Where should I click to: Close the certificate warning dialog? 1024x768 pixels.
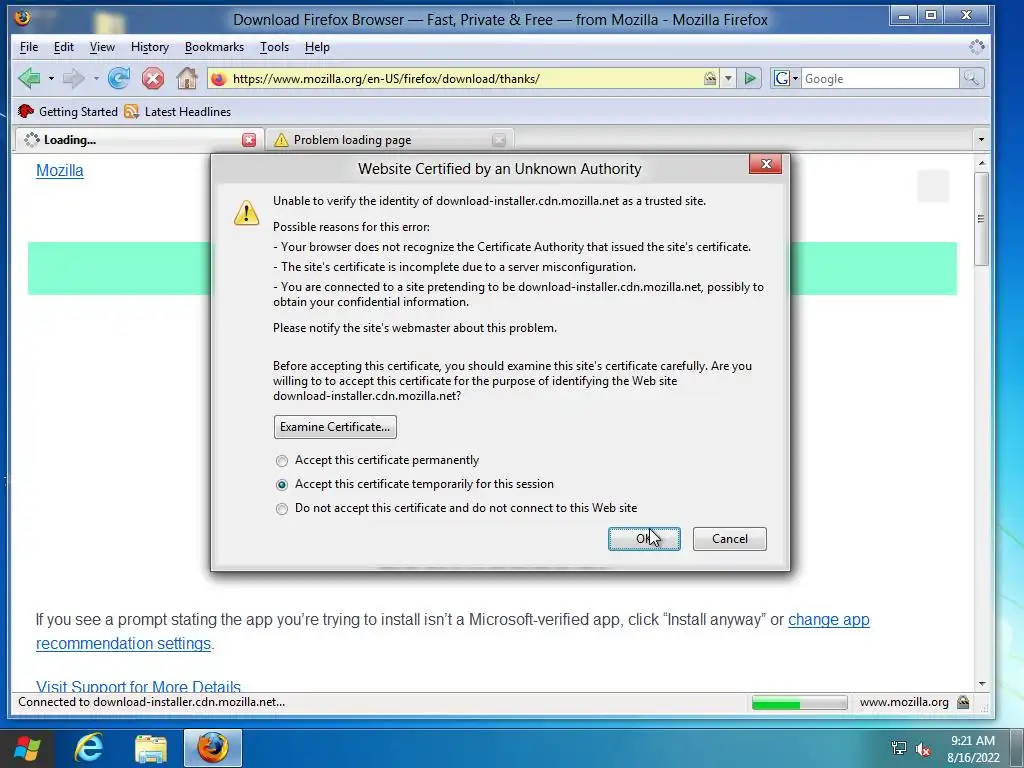[x=765, y=164]
